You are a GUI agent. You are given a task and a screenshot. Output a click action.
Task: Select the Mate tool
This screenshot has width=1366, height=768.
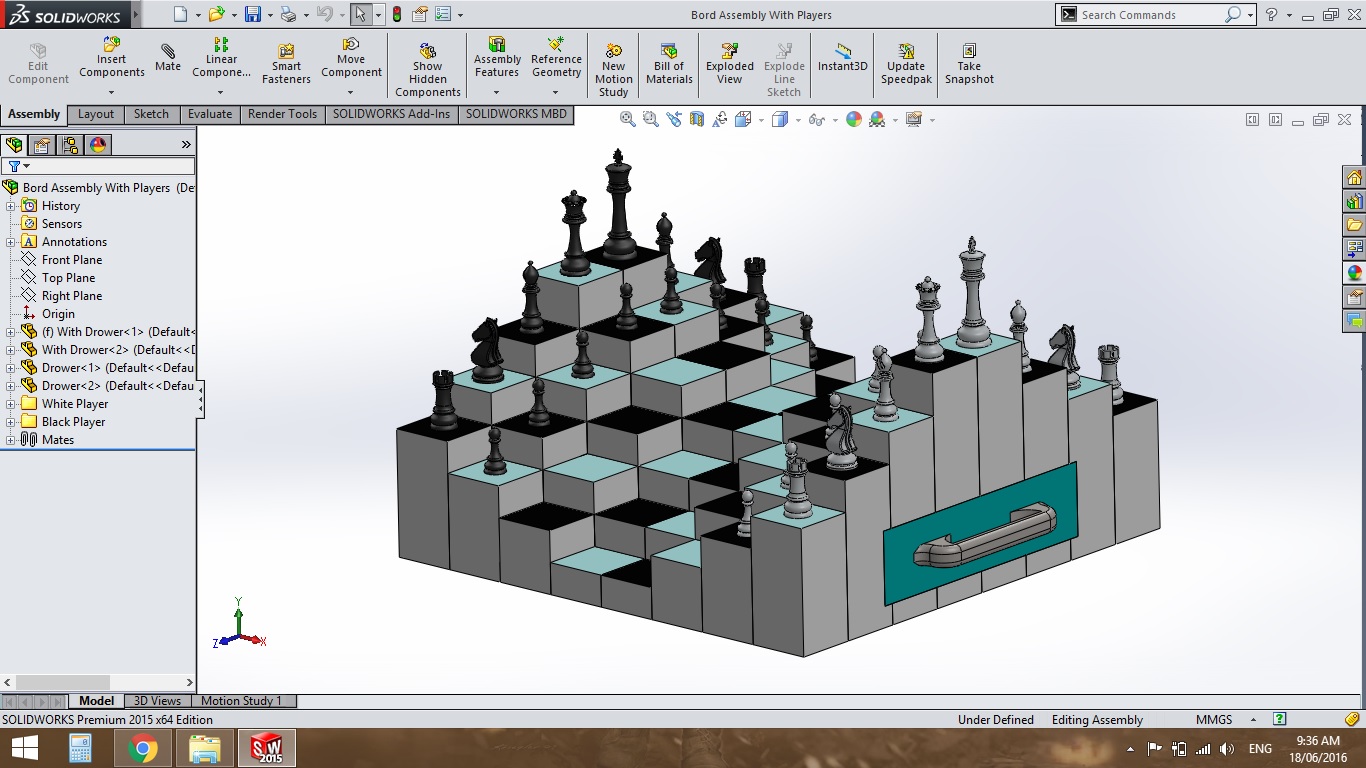pyautogui.click(x=168, y=58)
